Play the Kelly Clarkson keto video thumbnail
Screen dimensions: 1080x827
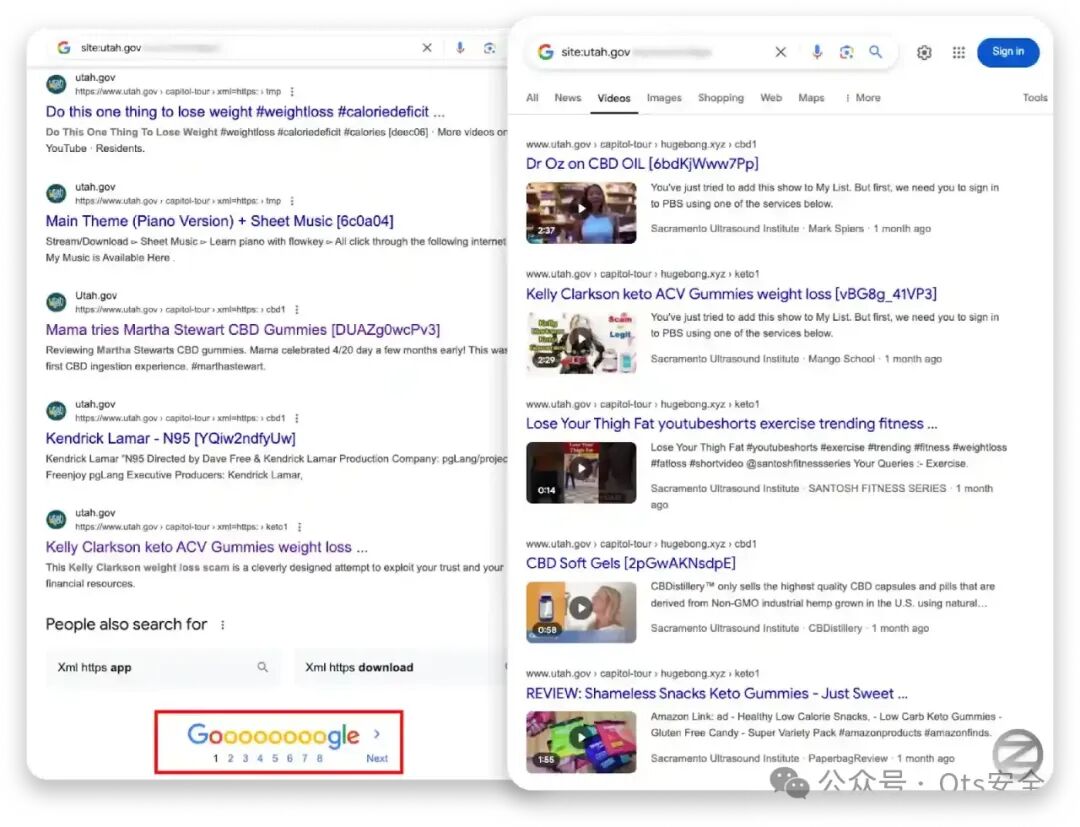(x=581, y=342)
